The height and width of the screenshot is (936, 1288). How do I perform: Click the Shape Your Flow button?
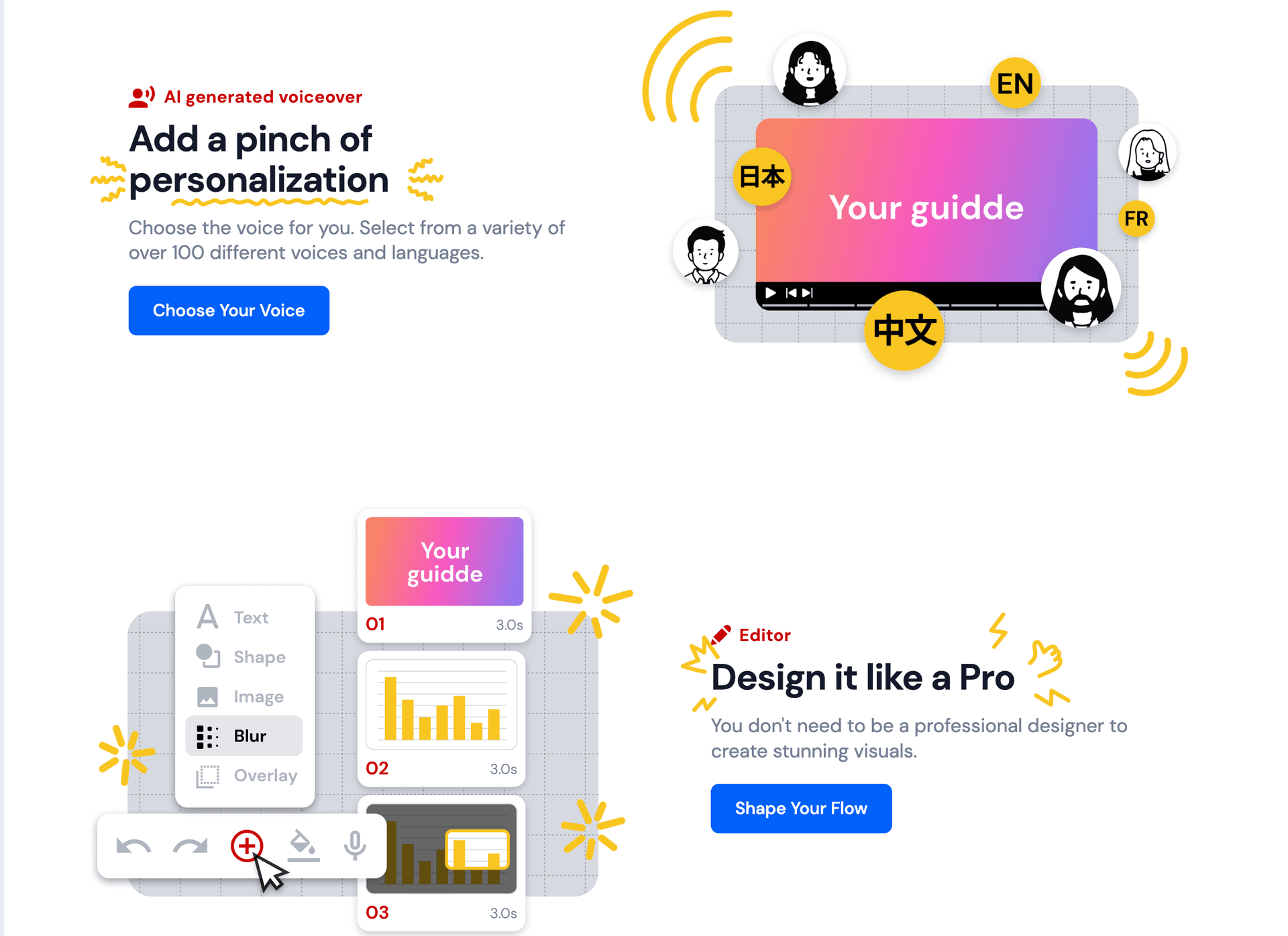coord(800,809)
